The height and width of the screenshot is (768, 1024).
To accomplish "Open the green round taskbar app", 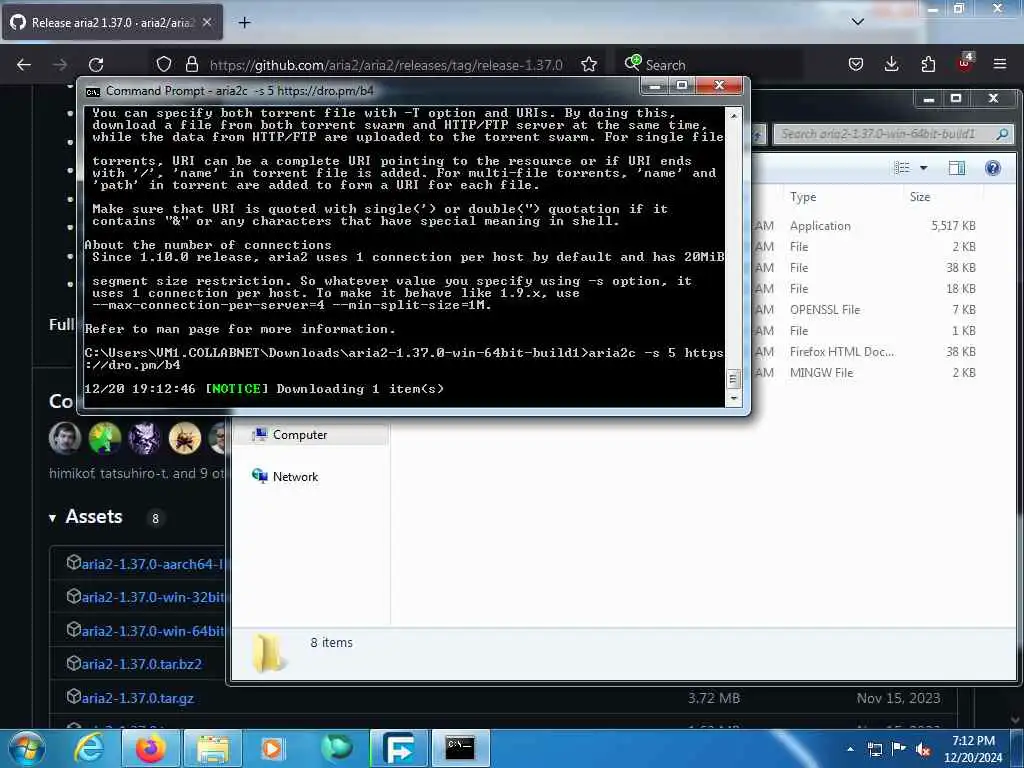I will point(337,748).
